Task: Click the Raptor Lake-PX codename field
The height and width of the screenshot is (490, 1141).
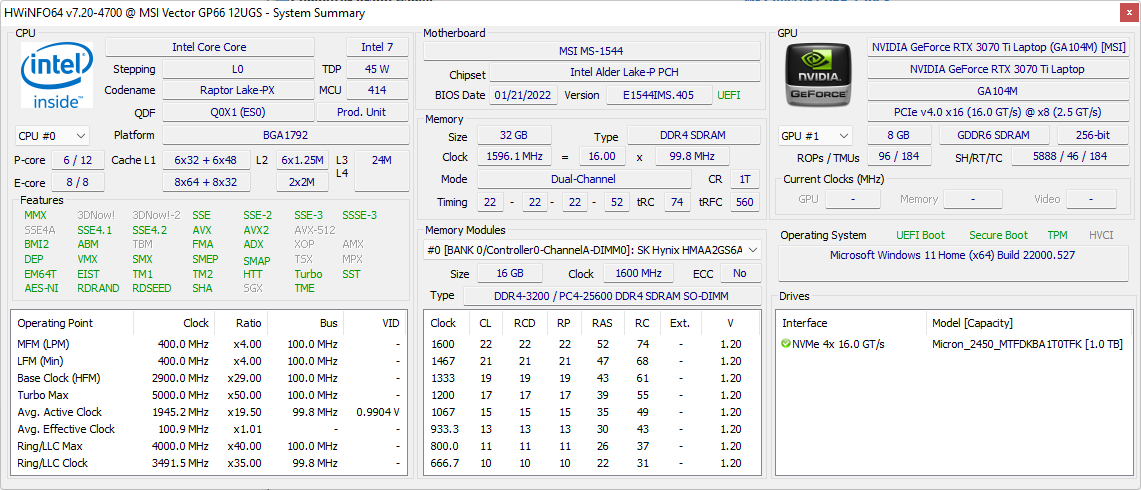Action: [x=237, y=91]
